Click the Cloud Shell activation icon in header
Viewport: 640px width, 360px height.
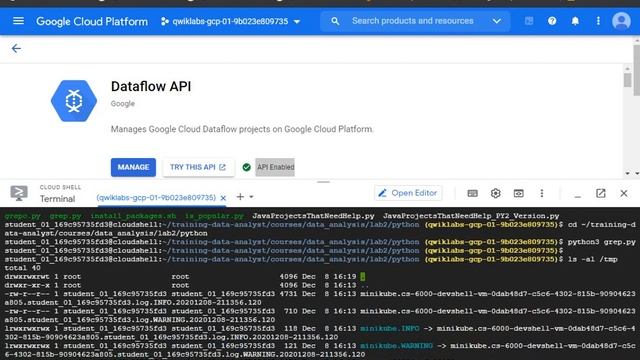[529, 21]
